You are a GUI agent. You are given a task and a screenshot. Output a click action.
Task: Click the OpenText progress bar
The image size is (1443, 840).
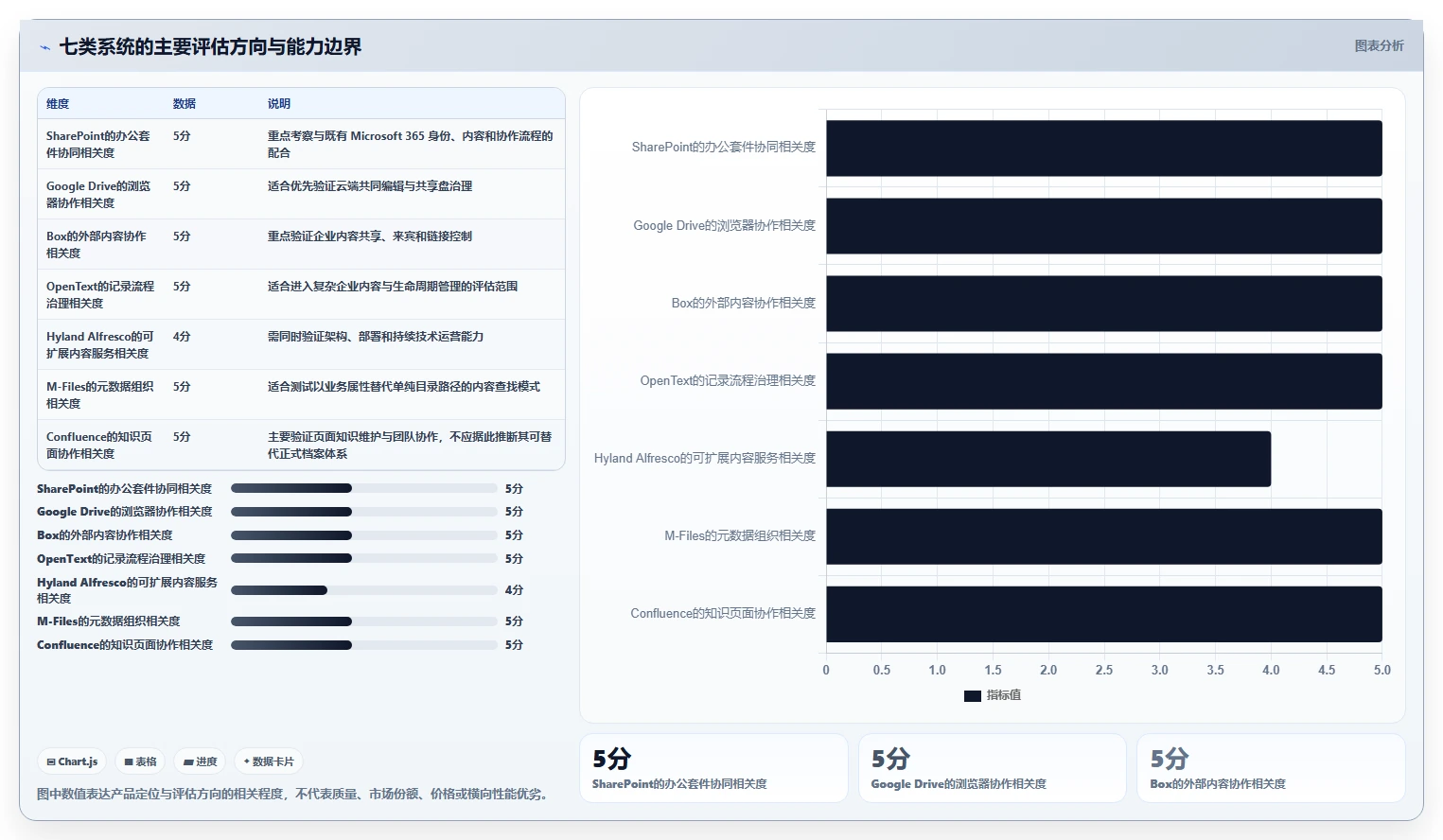(x=364, y=559)
